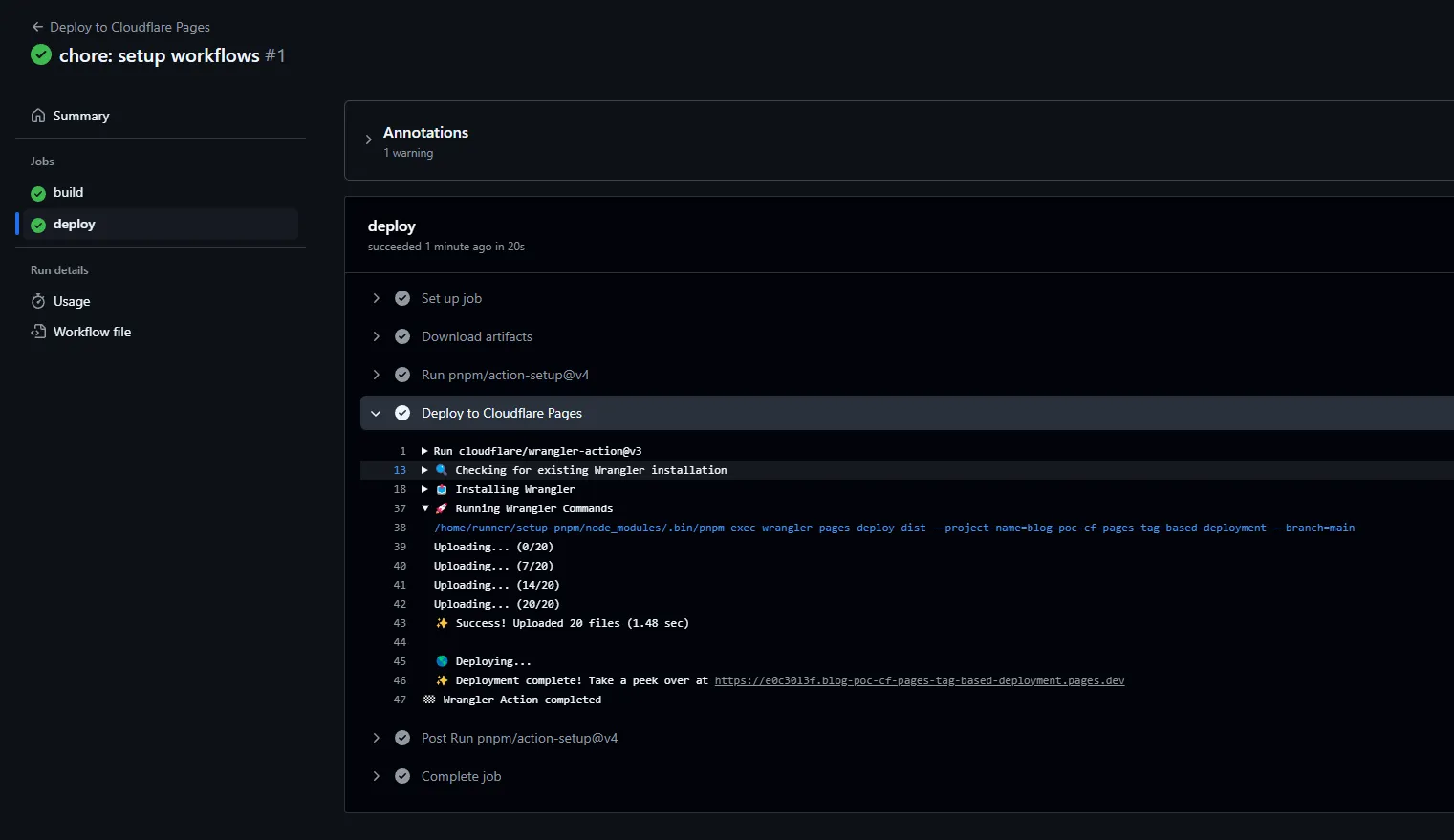The image size is (1454, 840).
Task: Click the green check icon for the deploy job
Action: coord(37,224)
